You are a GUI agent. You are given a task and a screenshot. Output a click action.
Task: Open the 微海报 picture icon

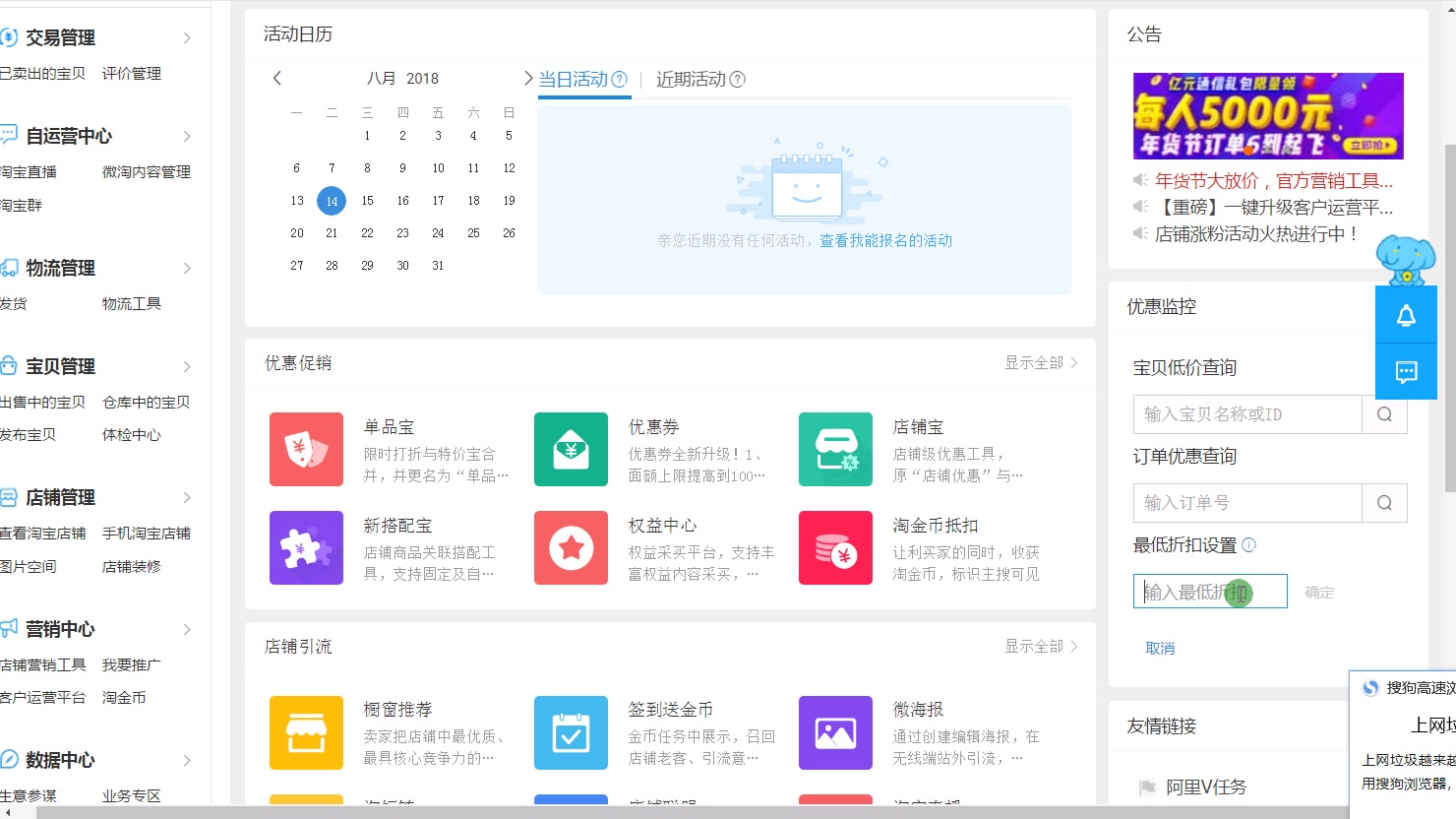835,732
